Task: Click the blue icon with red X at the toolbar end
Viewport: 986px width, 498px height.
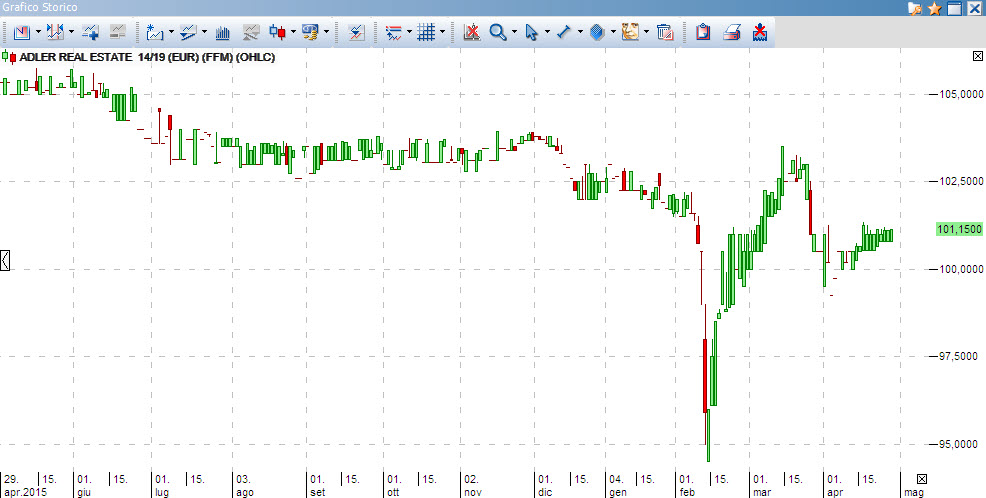Action: [x=760, y=32]
